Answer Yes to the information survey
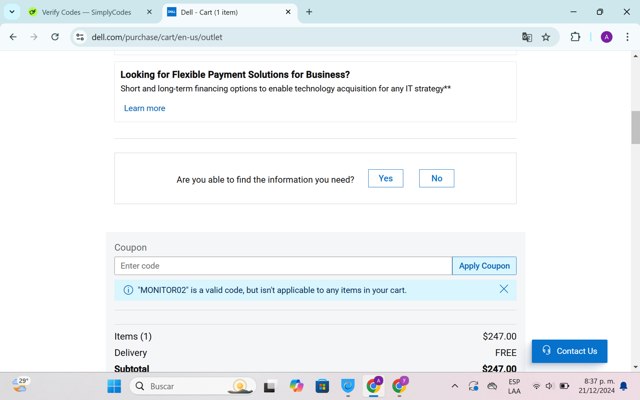 pyautogui.click(x=386, y=178)
